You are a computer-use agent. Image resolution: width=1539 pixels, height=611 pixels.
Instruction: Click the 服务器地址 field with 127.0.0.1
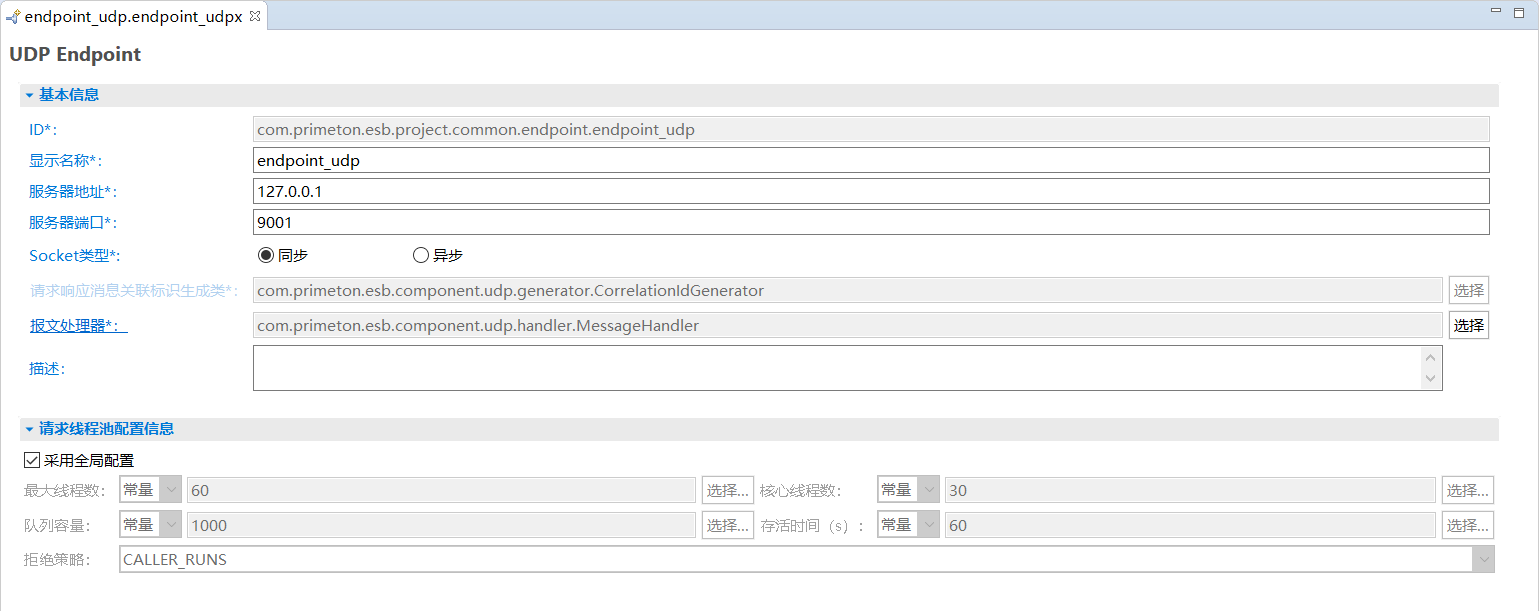click(870, 191)
